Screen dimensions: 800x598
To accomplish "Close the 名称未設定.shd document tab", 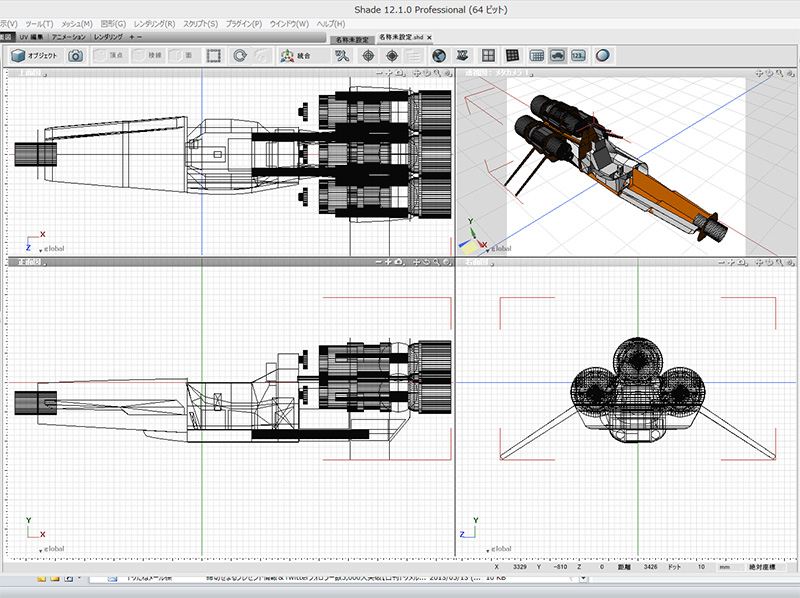I will pyautogui.click(x=429, y=37).
